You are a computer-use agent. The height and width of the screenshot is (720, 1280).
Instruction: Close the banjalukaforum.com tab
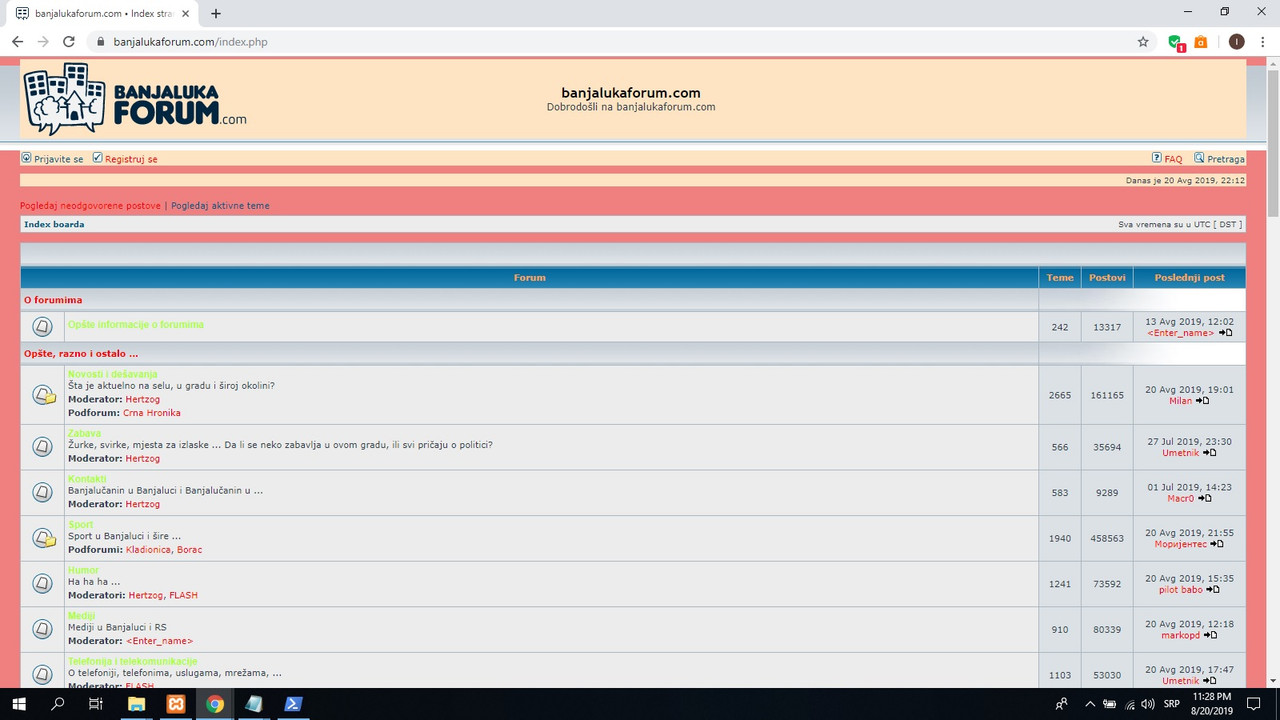[185, 13]
